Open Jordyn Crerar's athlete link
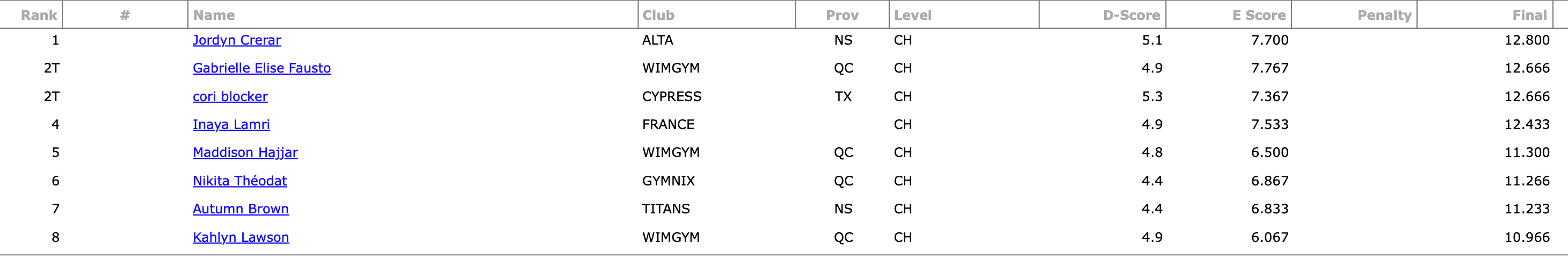This screenshot has height=258, width=1568. pos(237,40)
